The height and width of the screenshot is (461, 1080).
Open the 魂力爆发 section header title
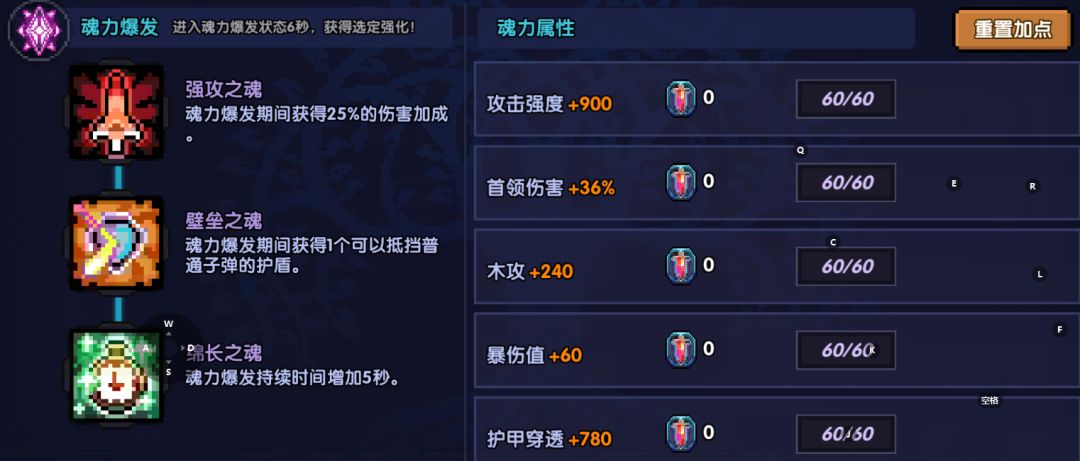click(x=120, y=27)
